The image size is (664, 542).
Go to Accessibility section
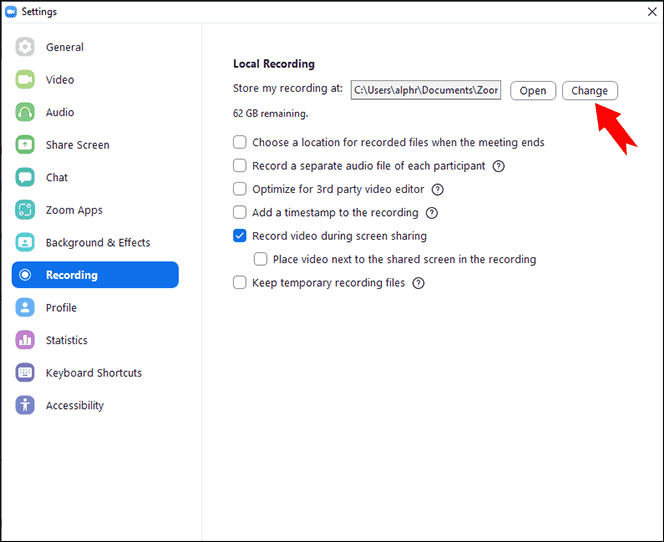click(95, 405)
